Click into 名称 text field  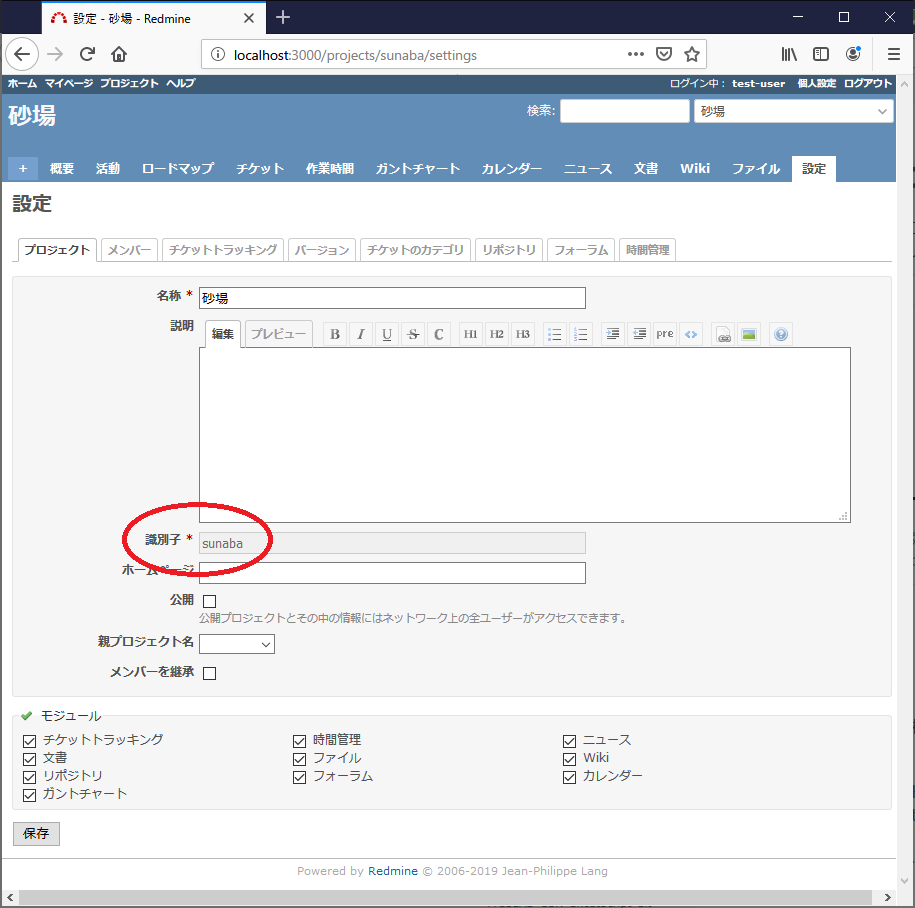point(392,298)
